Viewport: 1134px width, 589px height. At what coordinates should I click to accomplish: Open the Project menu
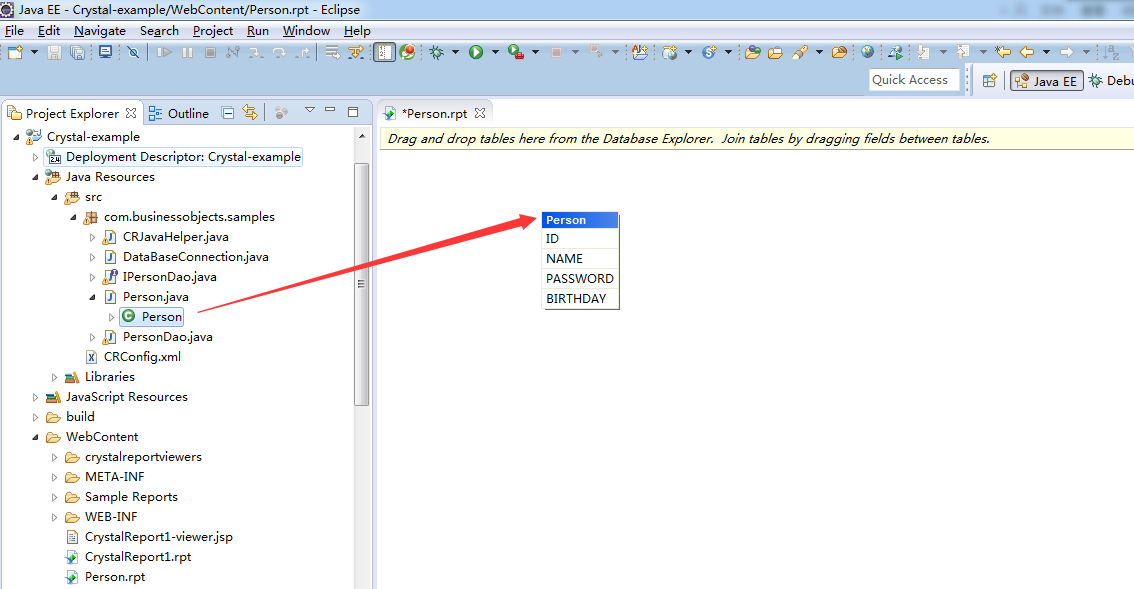coord(213,30)
